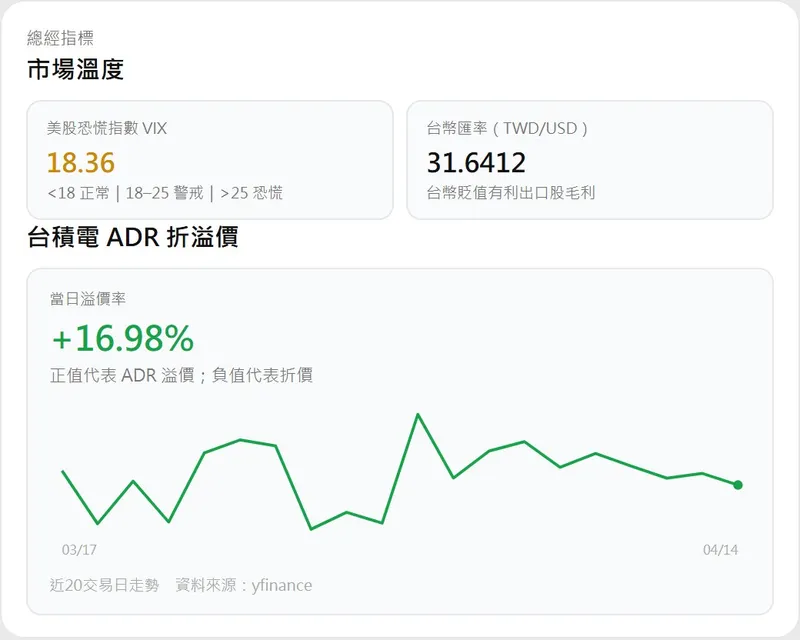Click the 台幣貶值有利出口股毛利 note

[x=511, y=193]
